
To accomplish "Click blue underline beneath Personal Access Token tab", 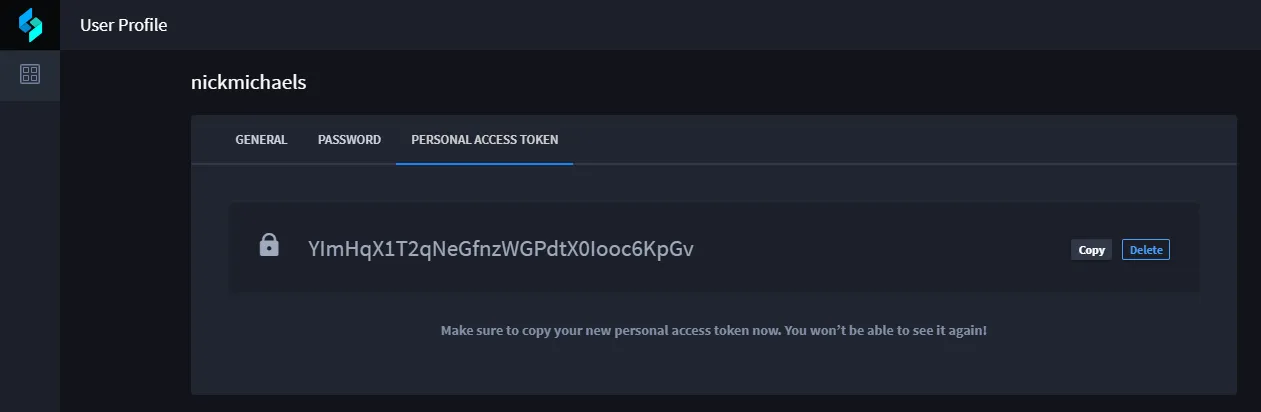I will click(485, 163).
